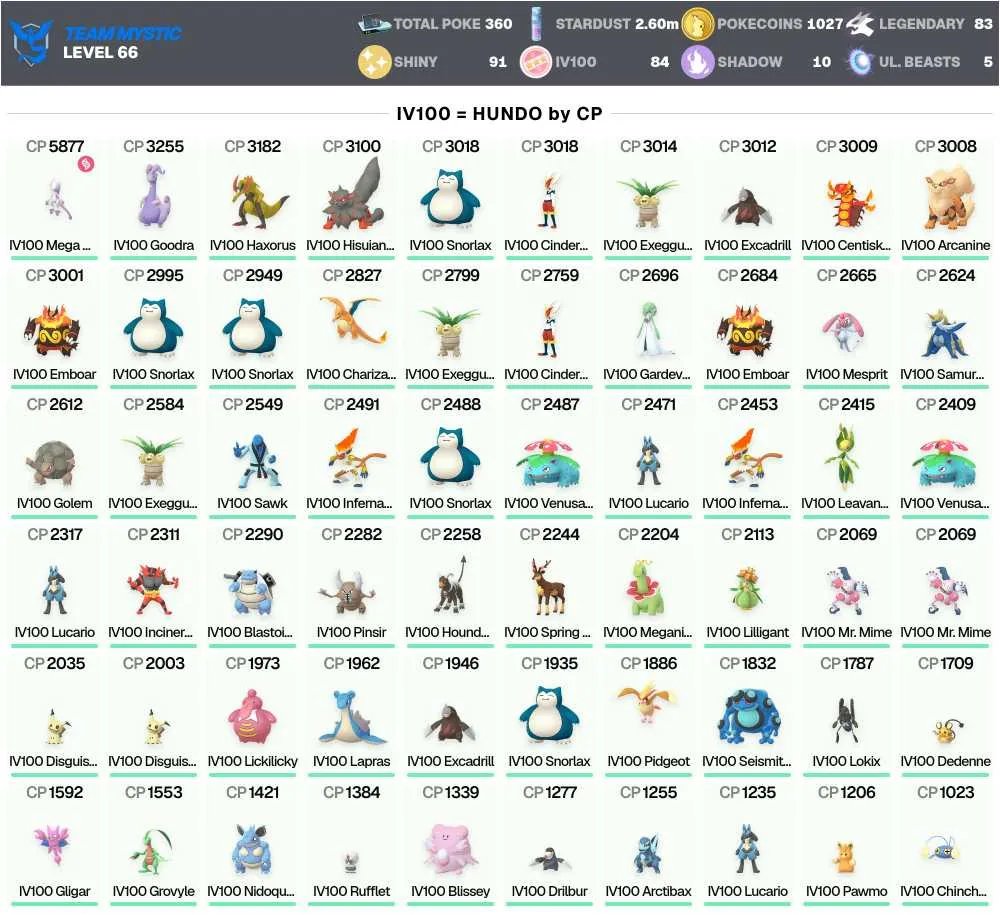Tap the Stardust bottle icon
The width and height of the screenshot is (1000, 915).
[x=536, y=24]
